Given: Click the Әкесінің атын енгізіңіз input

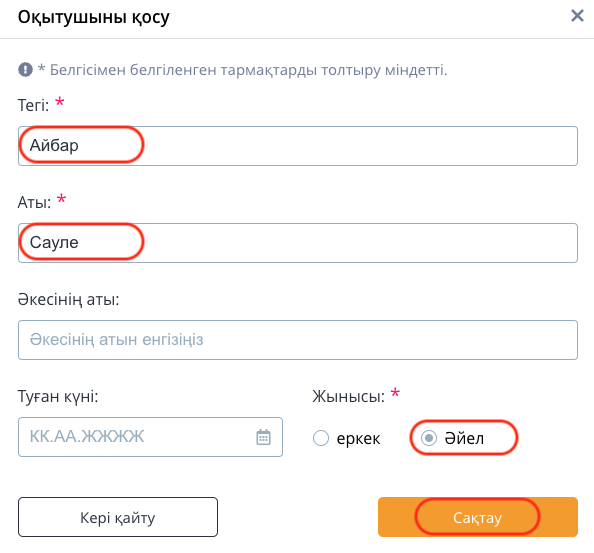Looking at the screenshot, I should click(x=298, y=340).
